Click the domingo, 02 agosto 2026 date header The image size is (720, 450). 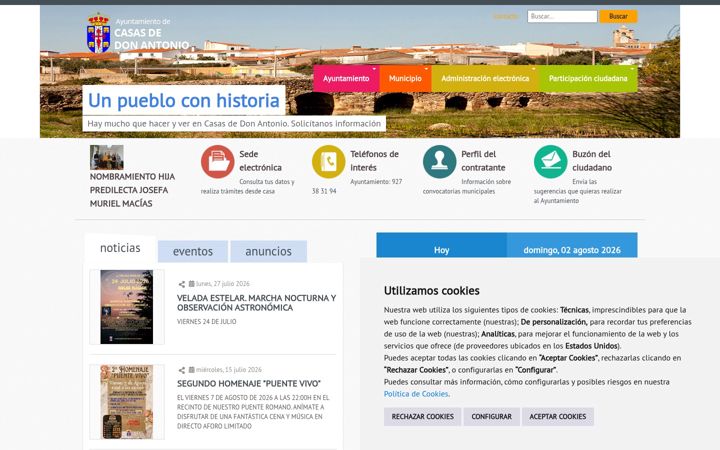572,245
